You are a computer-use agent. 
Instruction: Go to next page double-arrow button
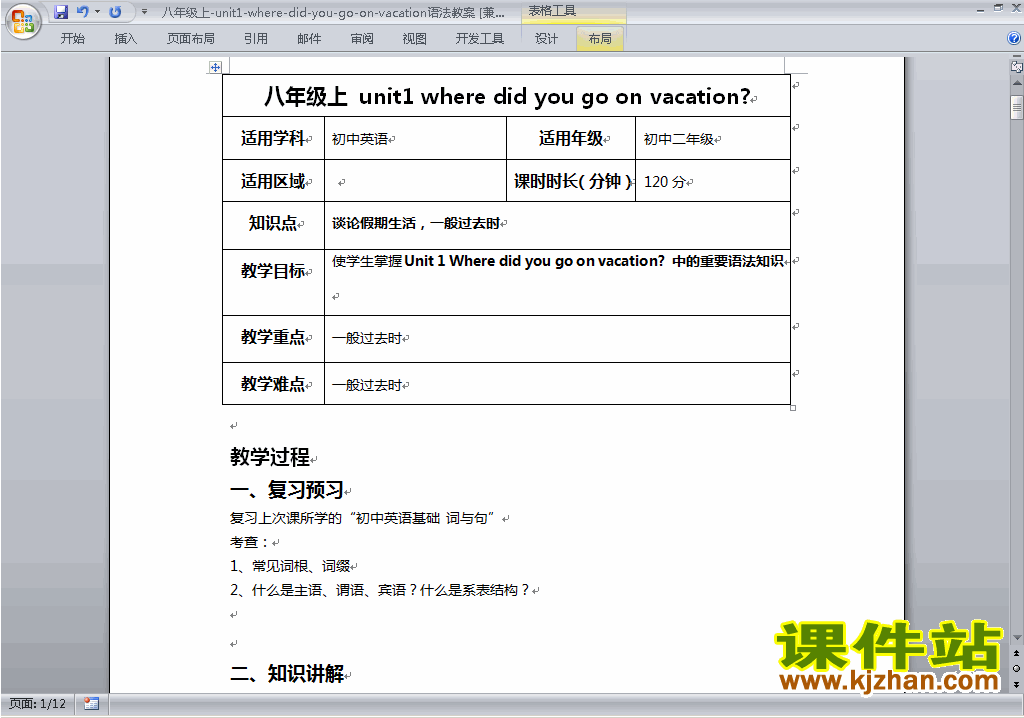1016,684
